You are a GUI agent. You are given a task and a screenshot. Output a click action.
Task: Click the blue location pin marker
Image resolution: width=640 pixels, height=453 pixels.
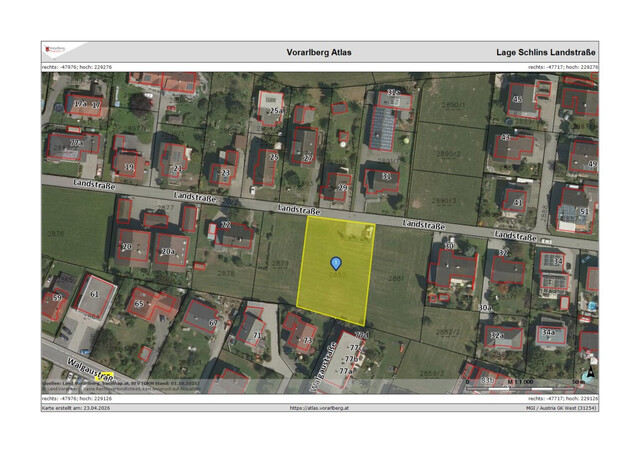click(336, 263)
